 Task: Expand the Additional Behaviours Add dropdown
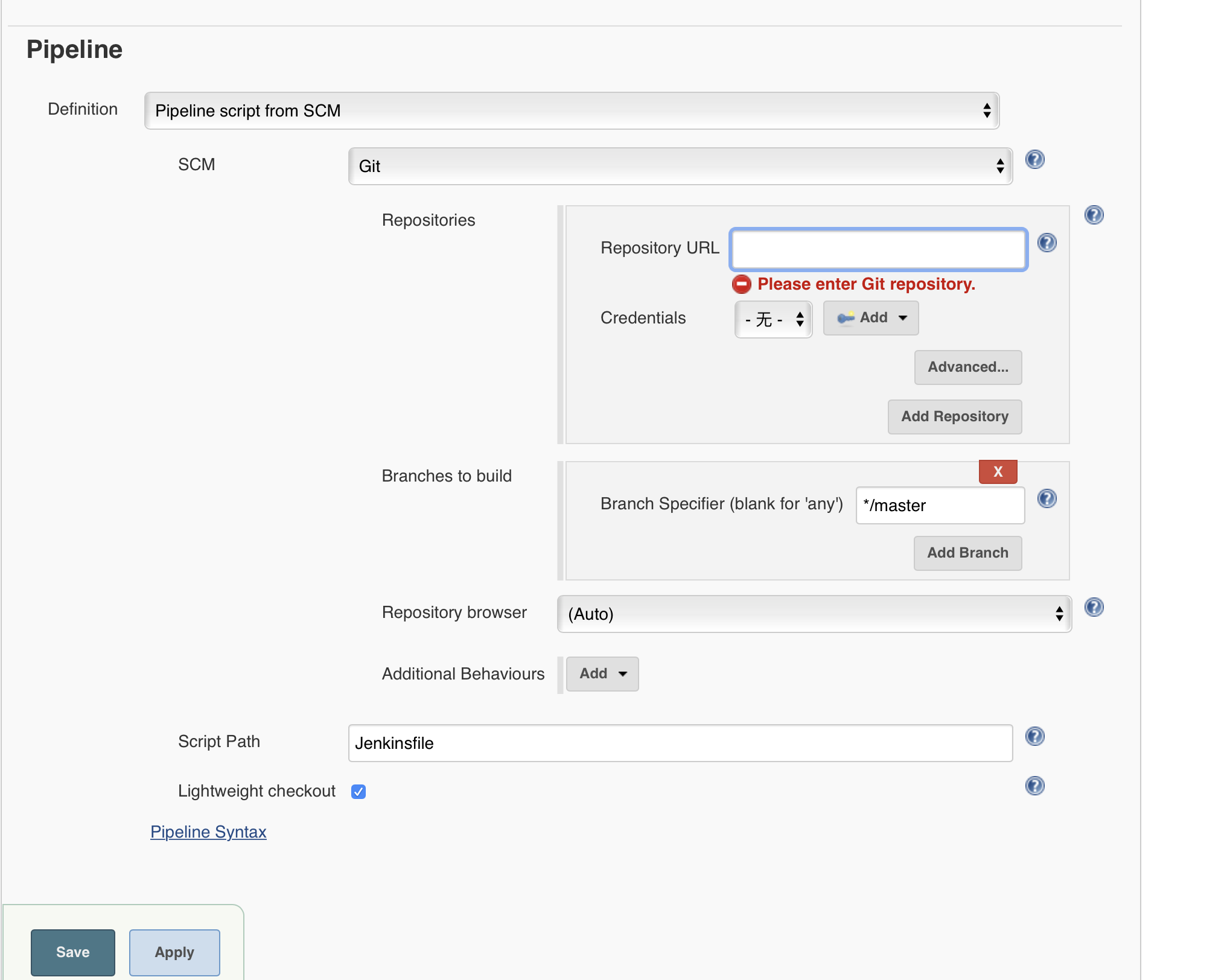tap(602, 673)
